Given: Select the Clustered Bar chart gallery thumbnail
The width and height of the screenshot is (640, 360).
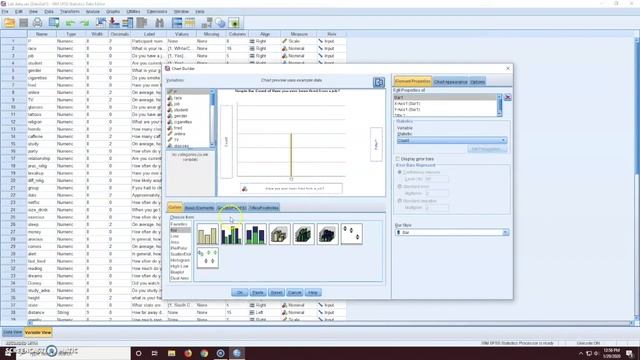Looking at the screenshot, I should pos(231,234).
